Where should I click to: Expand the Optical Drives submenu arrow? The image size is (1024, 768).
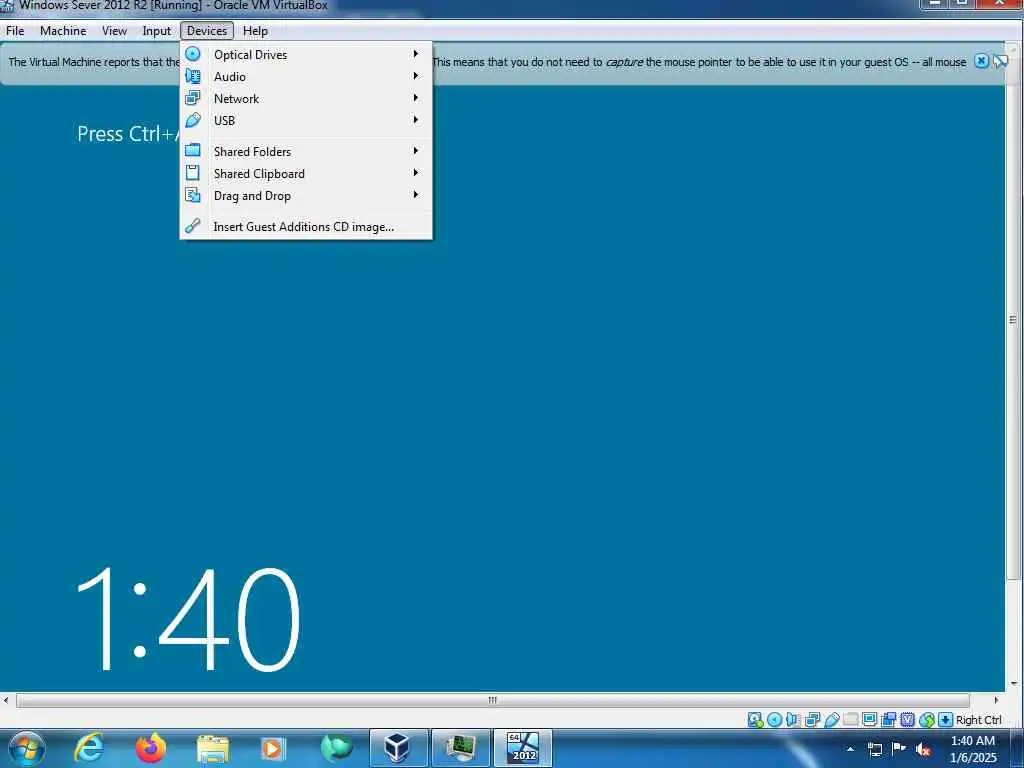pos(415,54)
